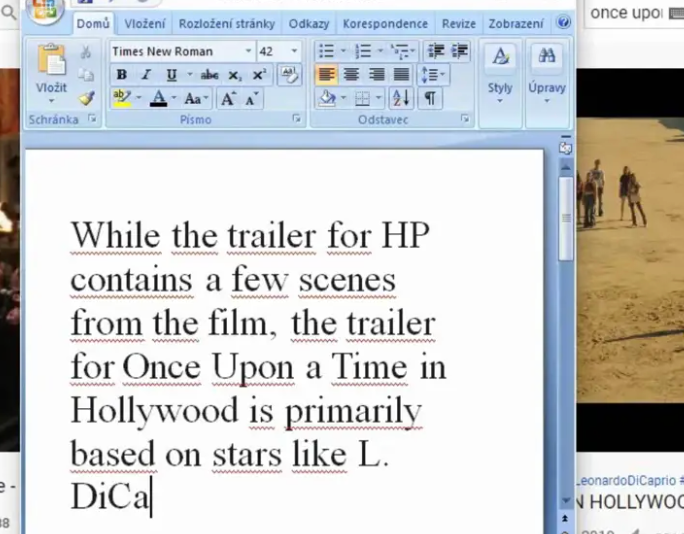The width and height of the screenshot is (684, 534).
Task: Justify the text
Action: (401, 75)
